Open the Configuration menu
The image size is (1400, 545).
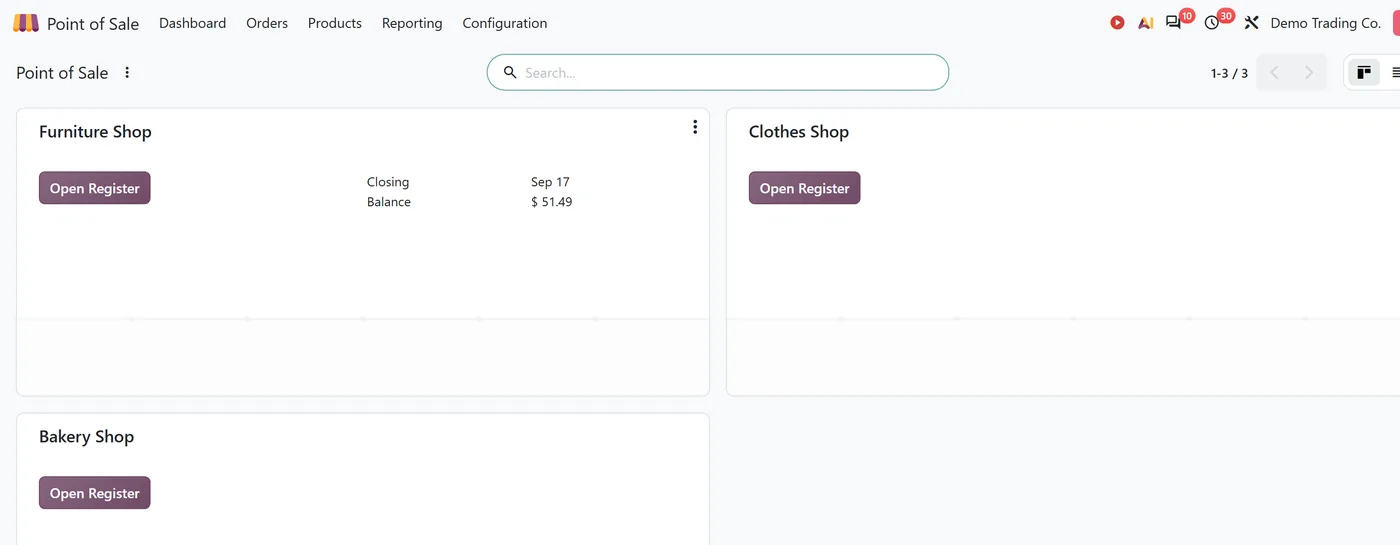tap(505, 23)
